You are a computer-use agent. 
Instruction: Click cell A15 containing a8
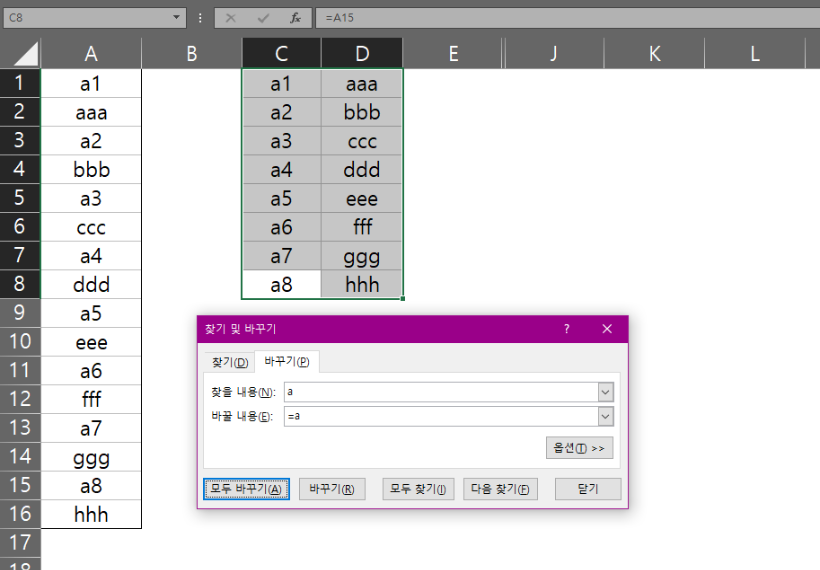pos(91,486)
